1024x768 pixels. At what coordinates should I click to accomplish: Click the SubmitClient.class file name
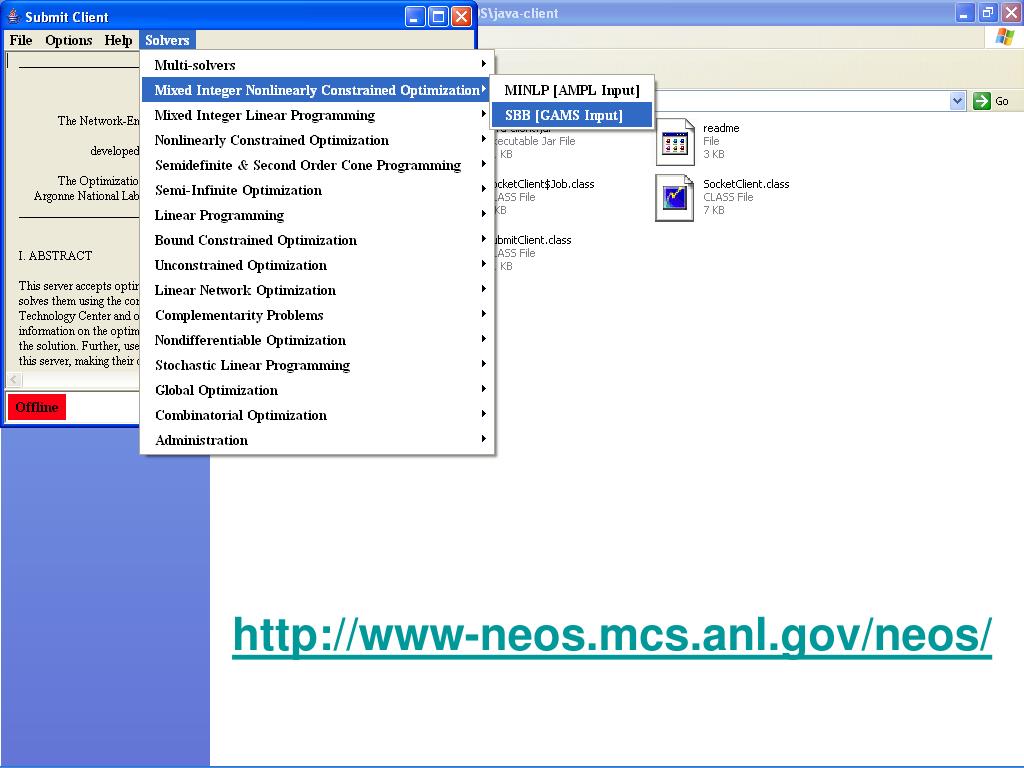pos(532,240)
